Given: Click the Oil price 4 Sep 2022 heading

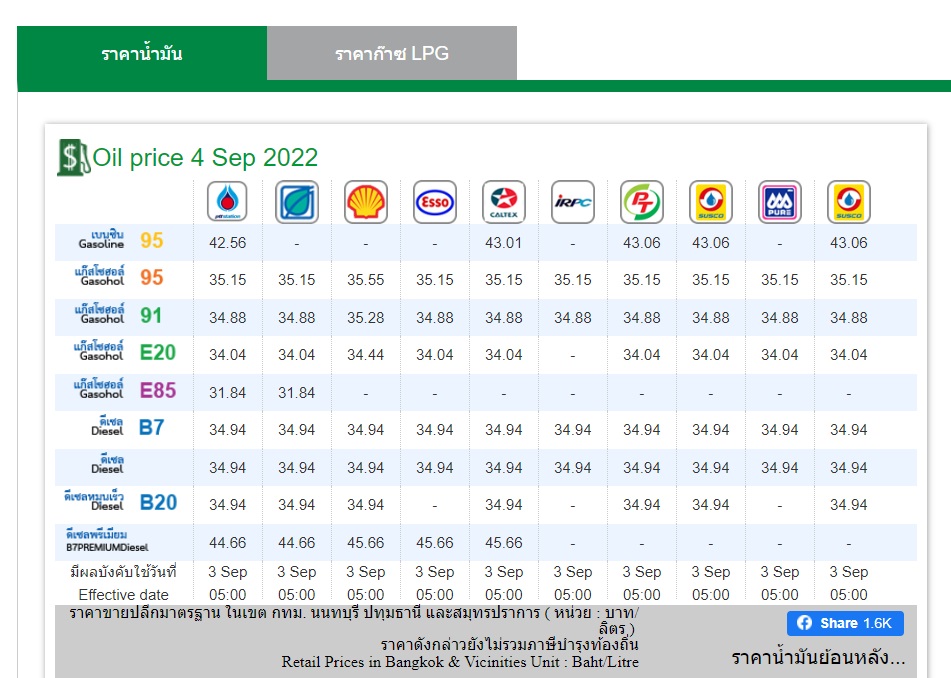Looking at the screenshot, I should tap(205, 158).
